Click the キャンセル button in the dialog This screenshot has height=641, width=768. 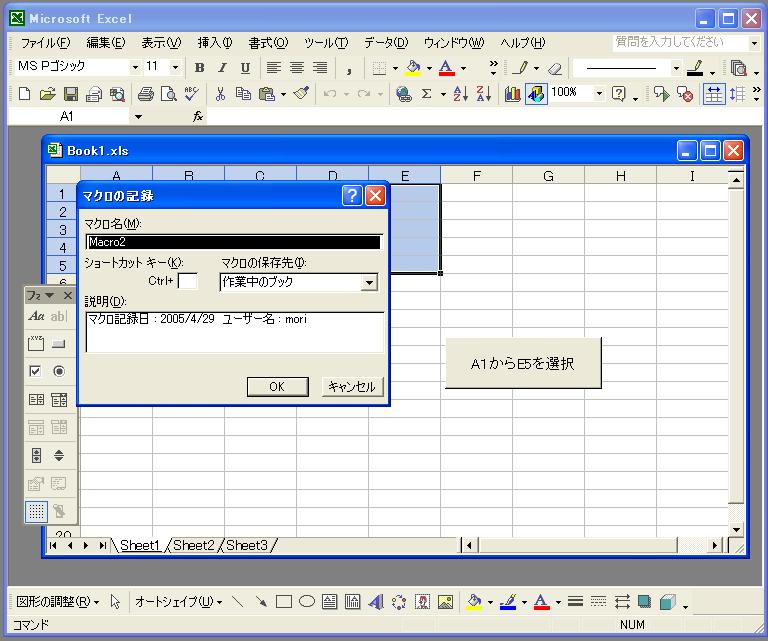point(352,386)
